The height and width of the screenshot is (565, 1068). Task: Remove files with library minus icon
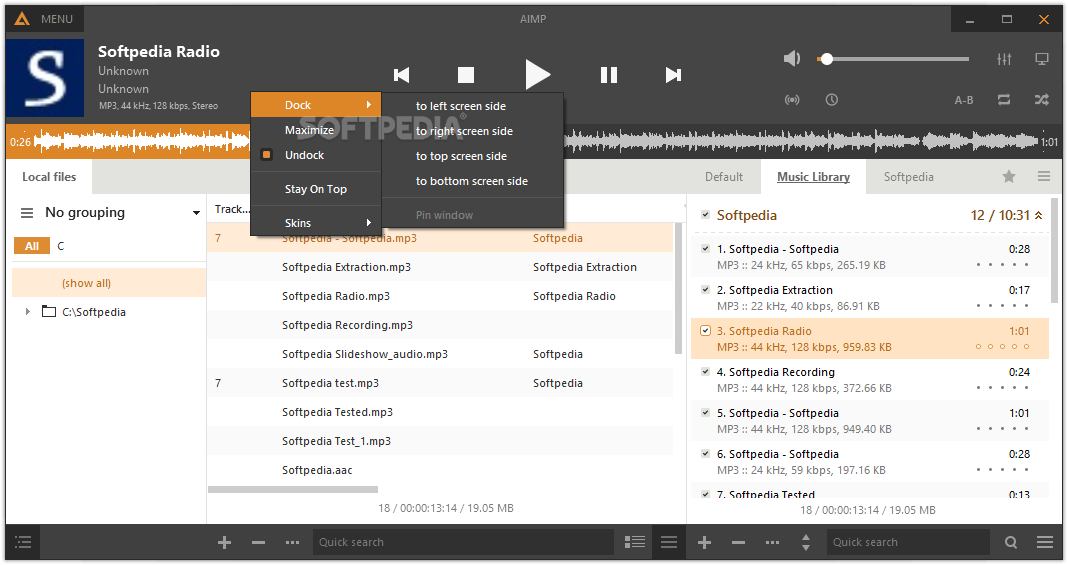[258, 543]
